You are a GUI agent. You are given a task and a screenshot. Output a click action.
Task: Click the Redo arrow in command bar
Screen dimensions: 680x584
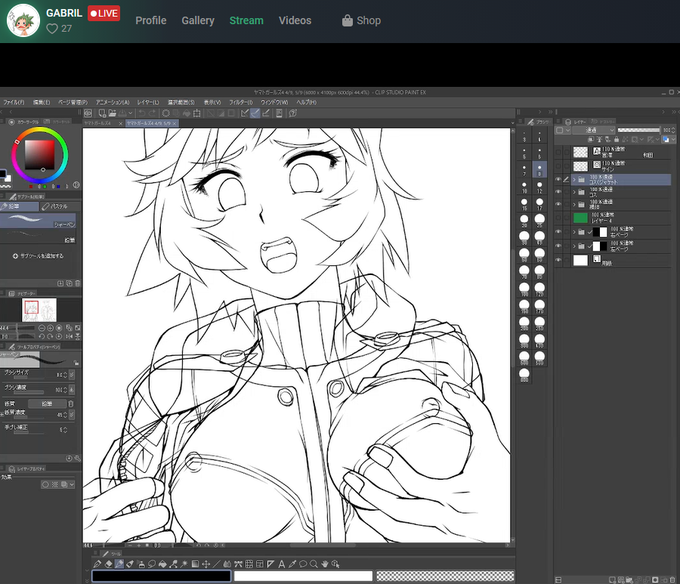pyautogui.click(x=153, y=113)
